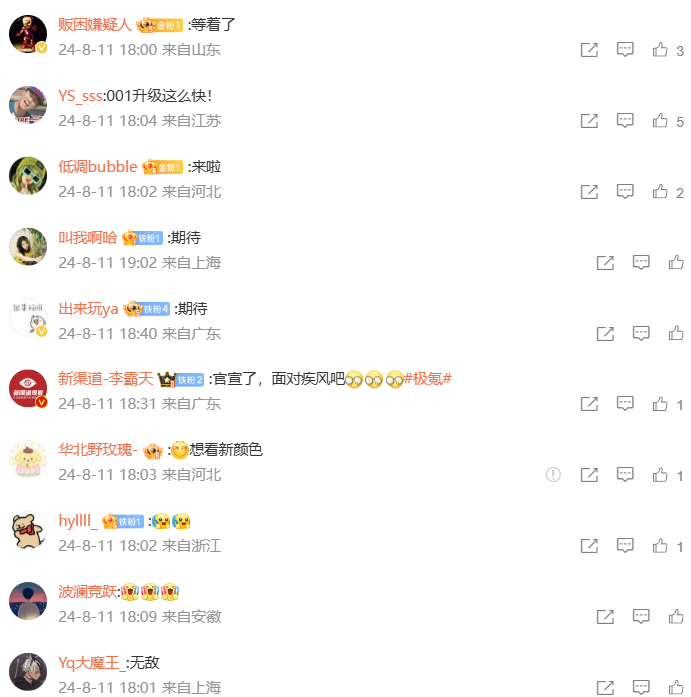691x697 pixels.
Task: Like the comment by 波澜竞跃
Action: (x=676, y=617)
